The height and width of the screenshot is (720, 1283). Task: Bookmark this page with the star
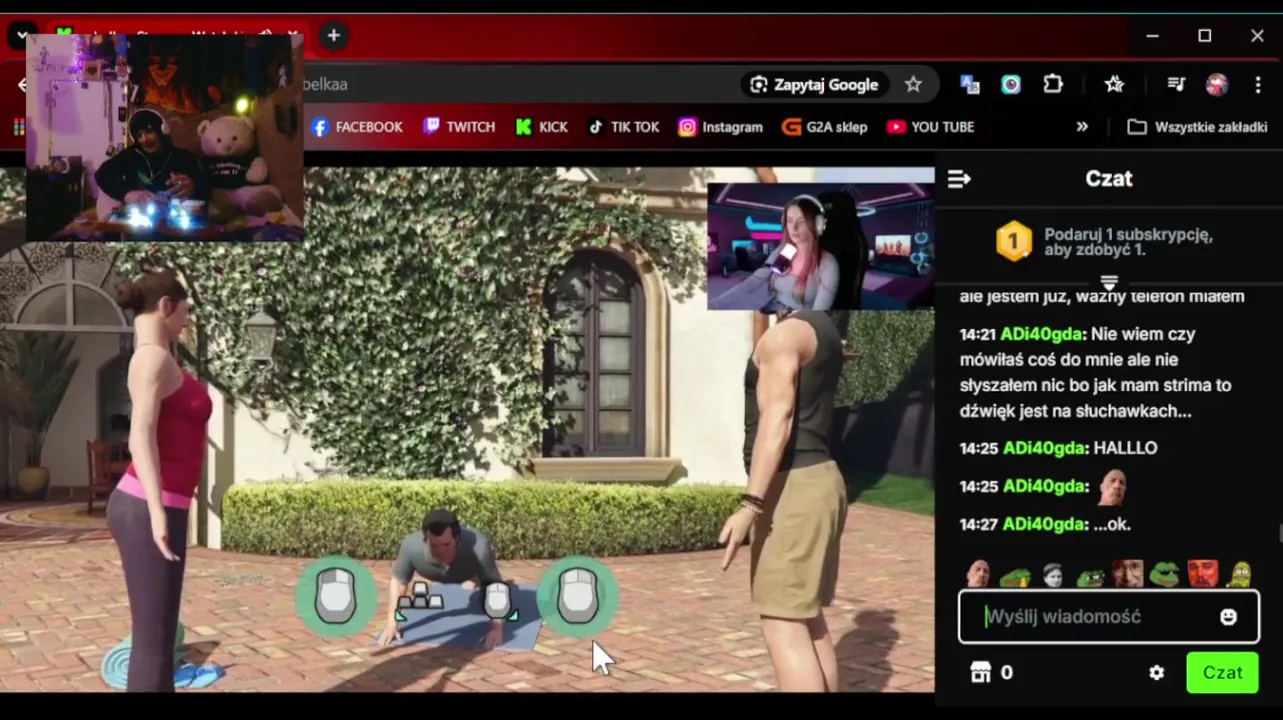913,84
